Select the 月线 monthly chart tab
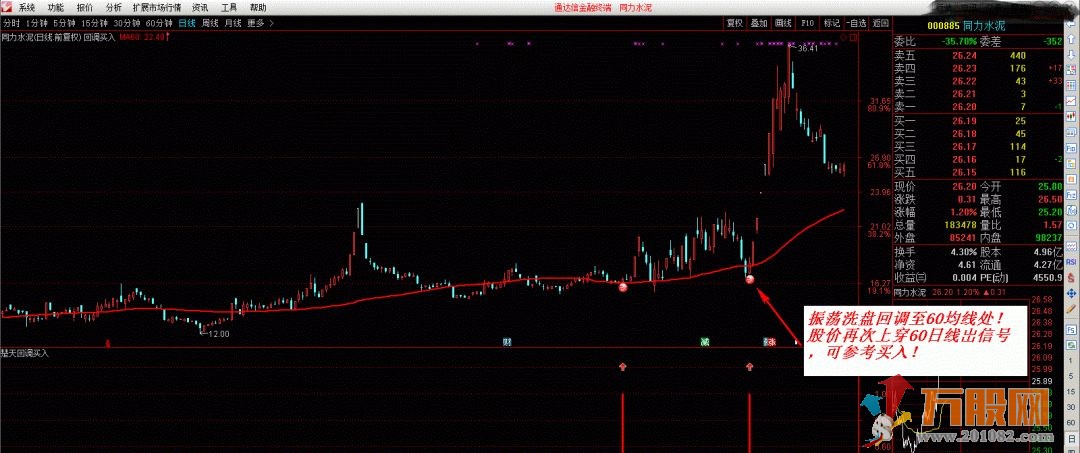1080x453 pixels. pos(233,23)
